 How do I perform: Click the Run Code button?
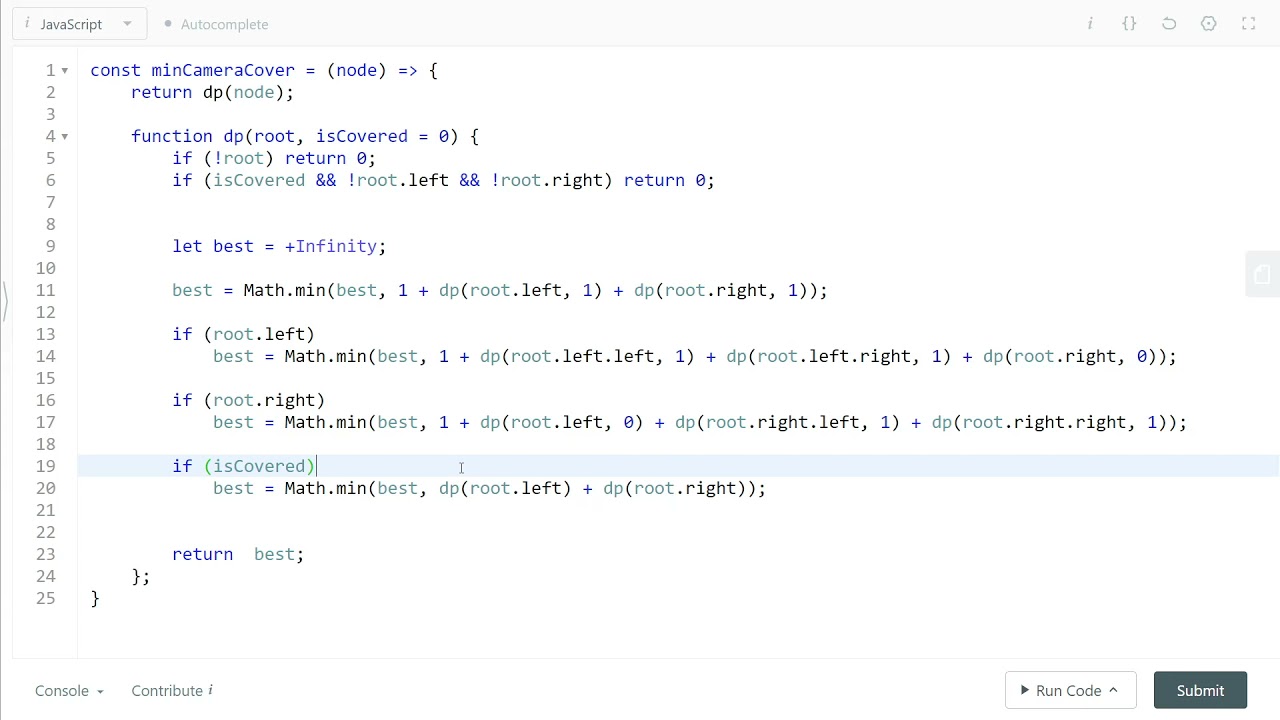(1070, 690)
